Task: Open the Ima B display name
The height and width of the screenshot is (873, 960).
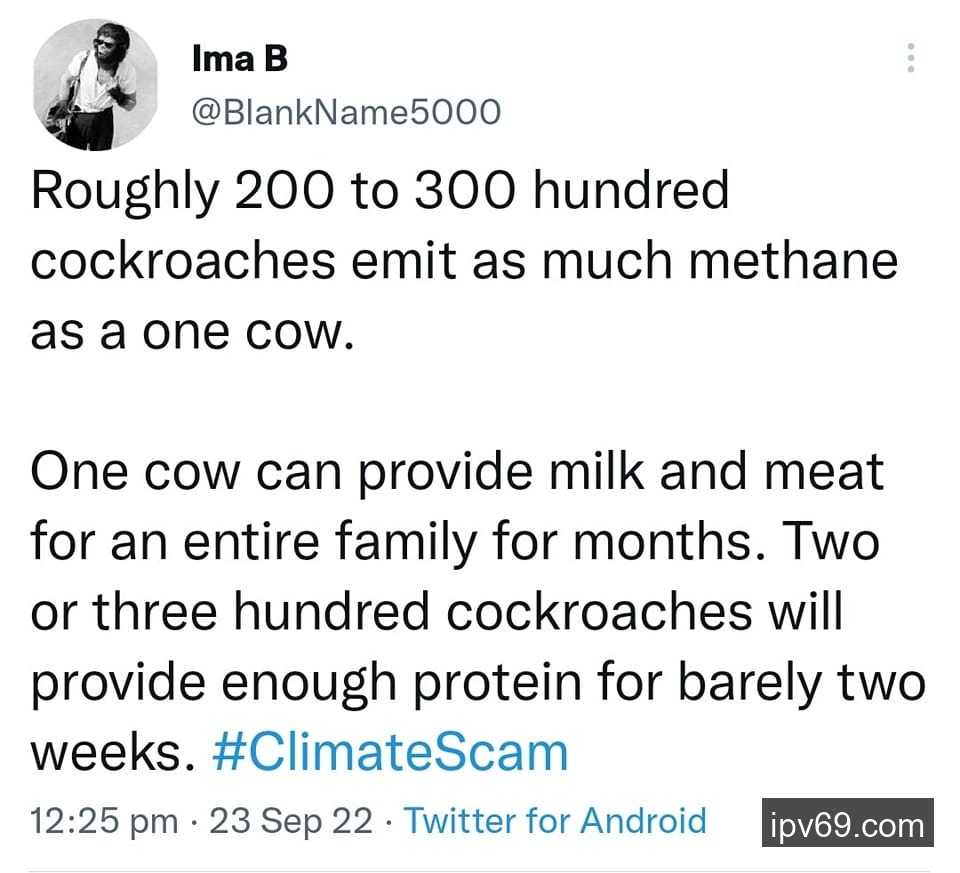Action: [x=239, y=59]
